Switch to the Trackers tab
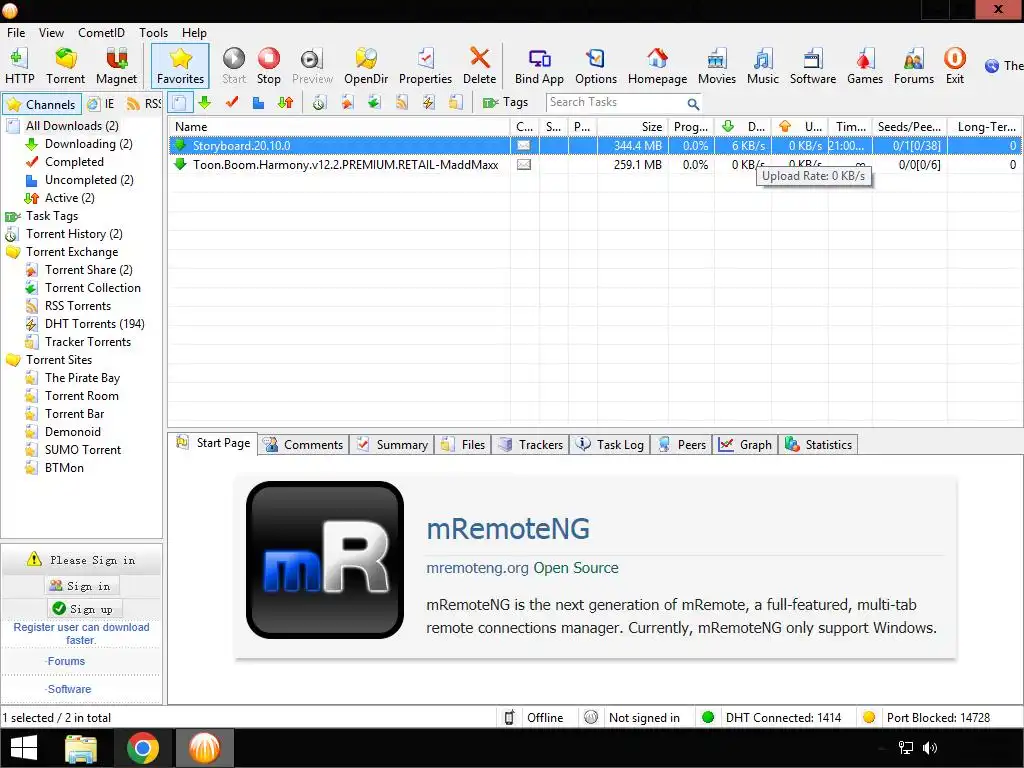The width and height of the screenshot is (1024, 768). coord(531,445)
